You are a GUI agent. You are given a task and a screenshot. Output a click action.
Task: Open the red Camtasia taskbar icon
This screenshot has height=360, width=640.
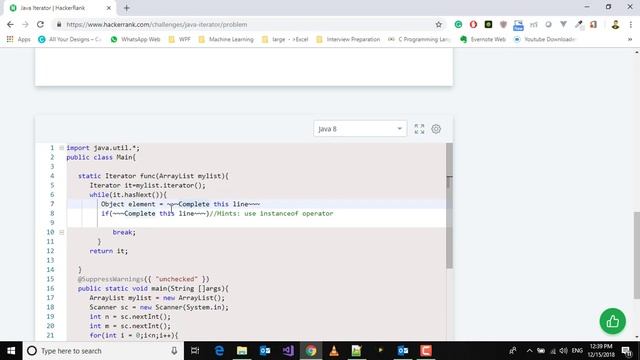click(426, 351)
